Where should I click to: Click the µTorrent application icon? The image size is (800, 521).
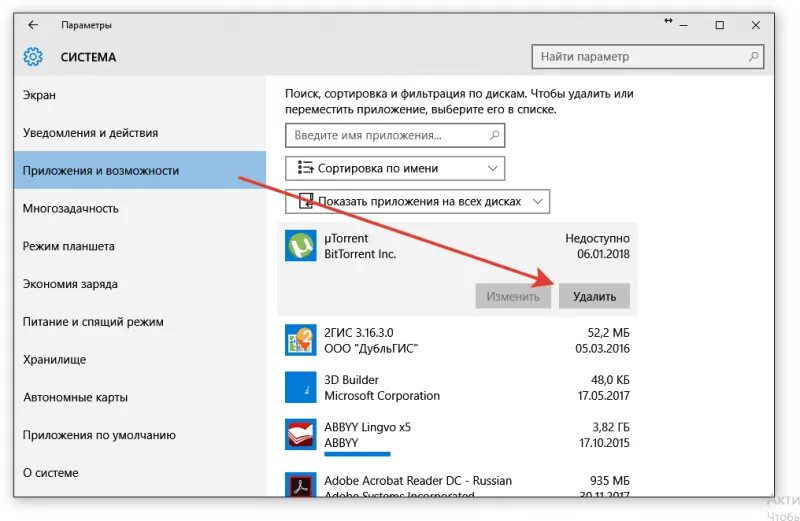(x=301, y=246)
